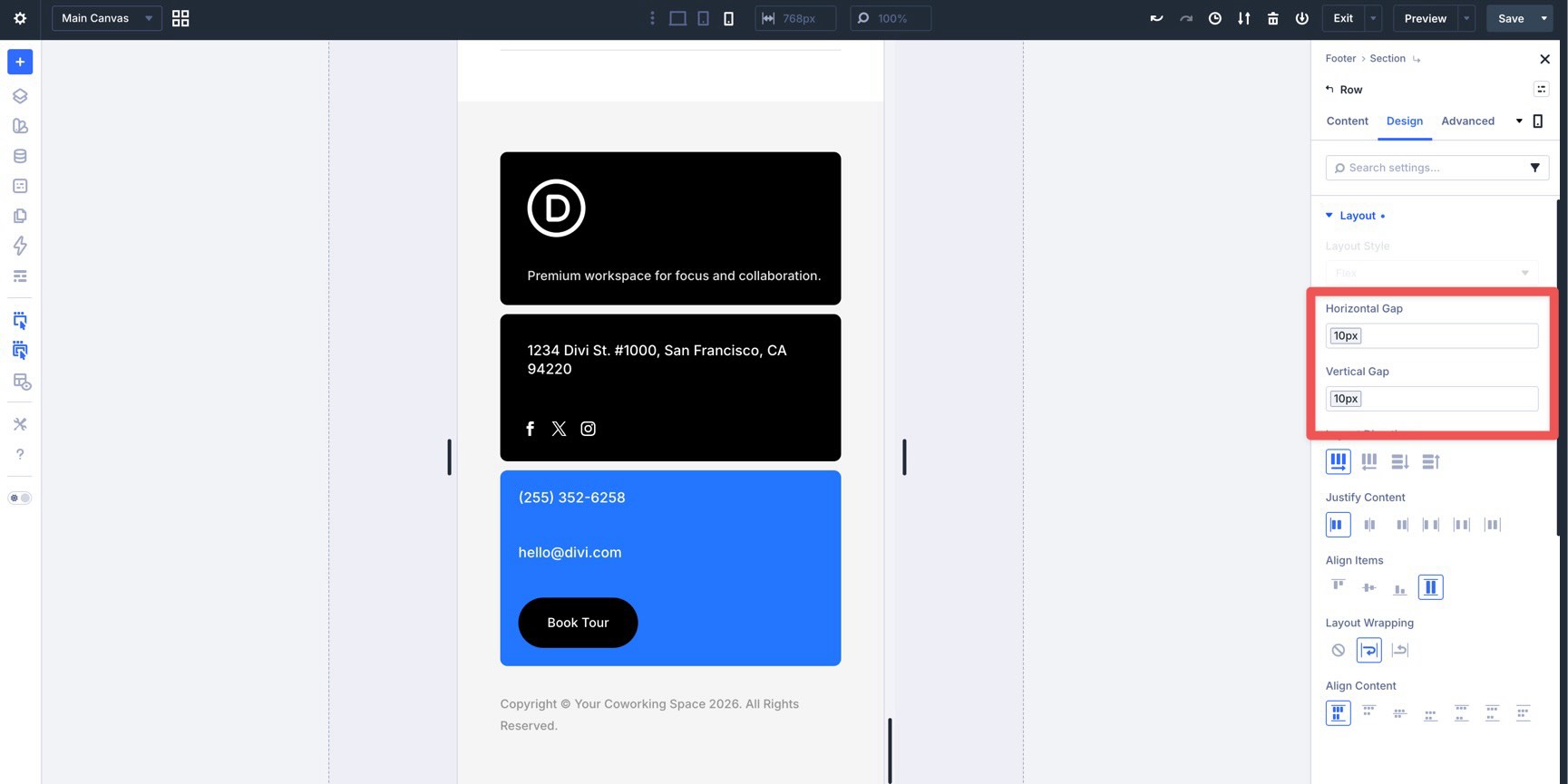Open builder settings gear in top bar
This screenshot has height=784, width=1568.
point(20,18)
